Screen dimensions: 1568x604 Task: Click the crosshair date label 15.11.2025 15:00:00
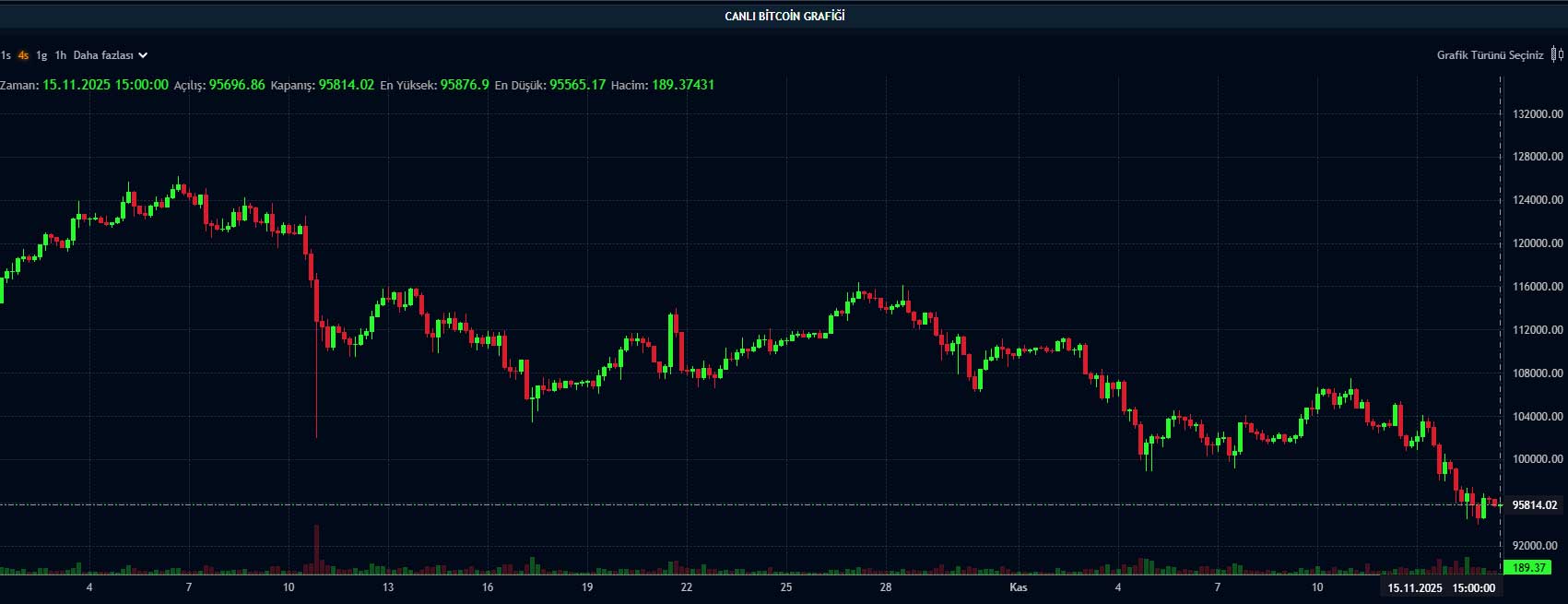point(1442,587)
